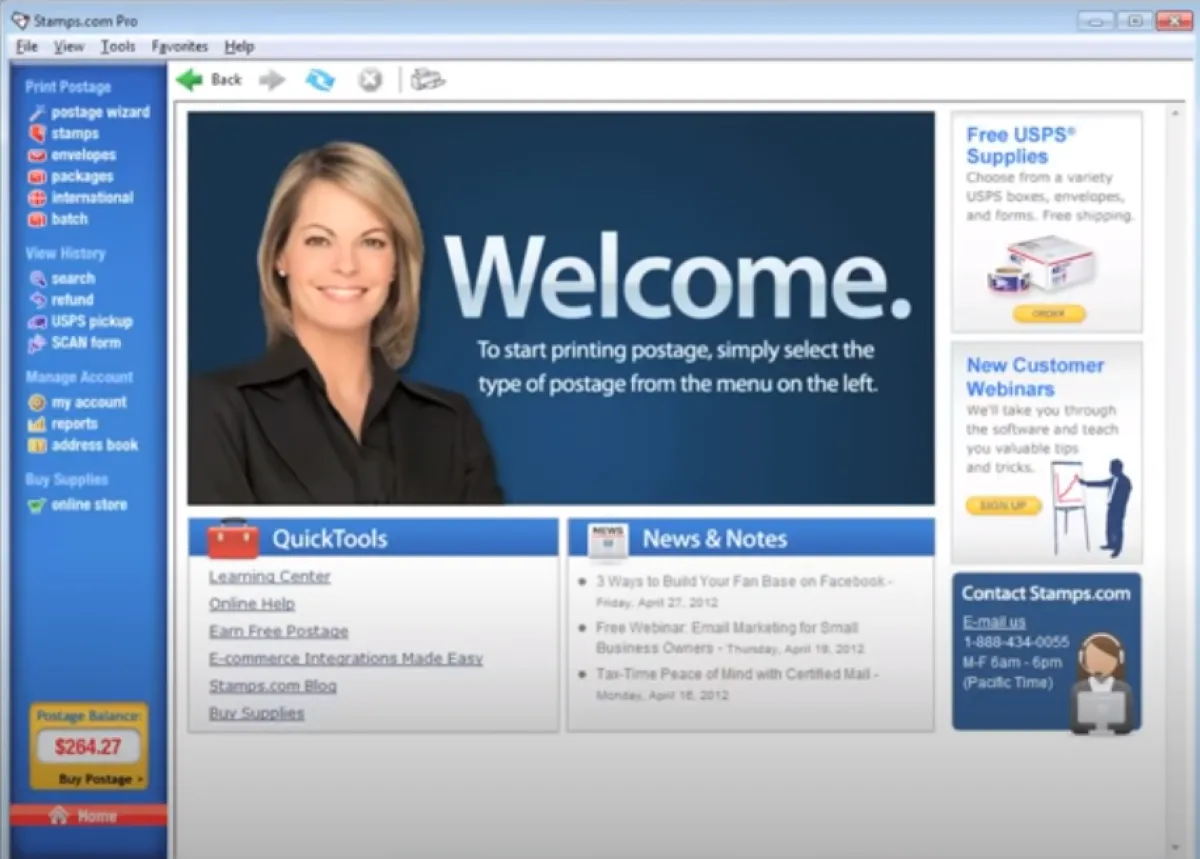Image resolution: width=1200 pixels, height=859 pixels.
Task: Open the View menu
Action: (x=69, y=46)
